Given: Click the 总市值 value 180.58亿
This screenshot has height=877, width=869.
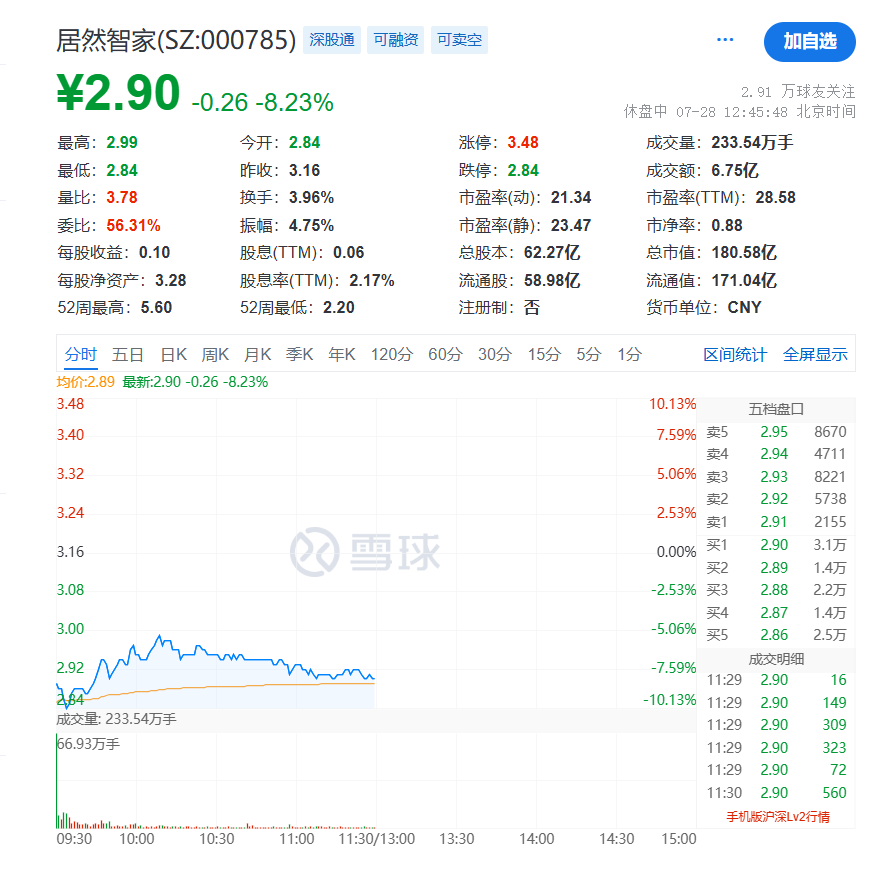Looking at the screenshot, I should [744, 252].
